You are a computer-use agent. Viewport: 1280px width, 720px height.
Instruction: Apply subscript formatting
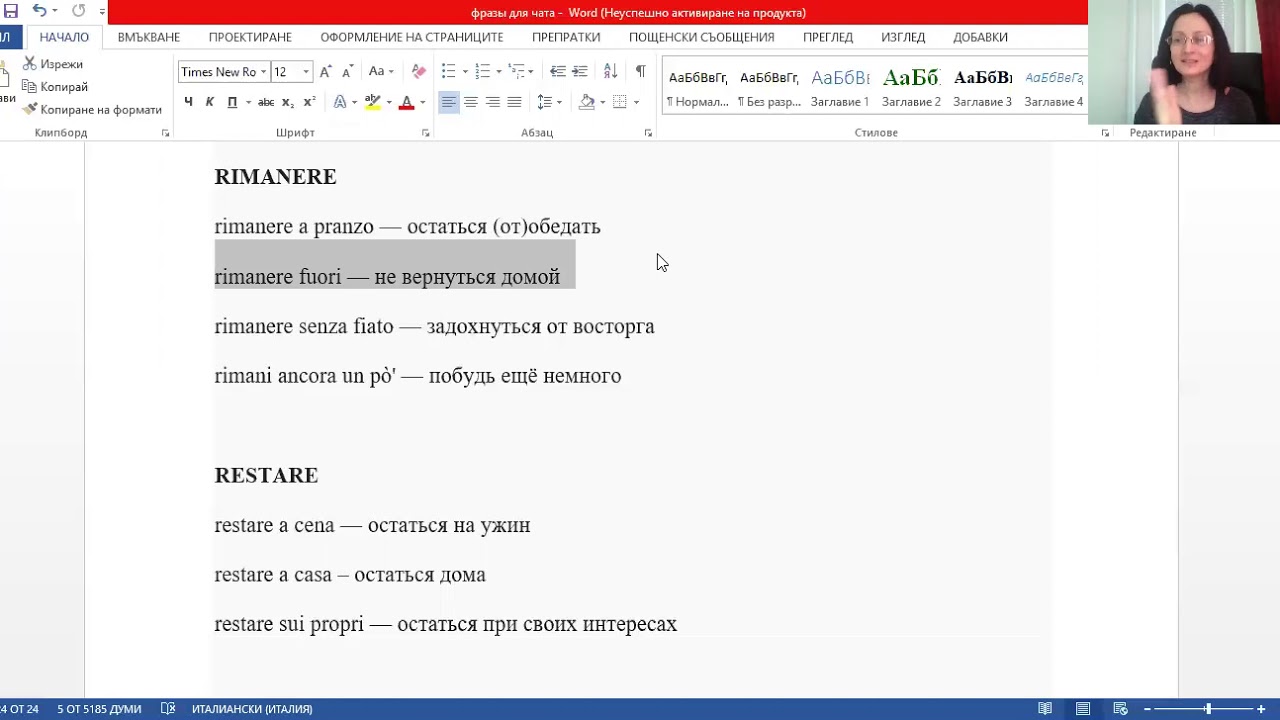point(288,102)
